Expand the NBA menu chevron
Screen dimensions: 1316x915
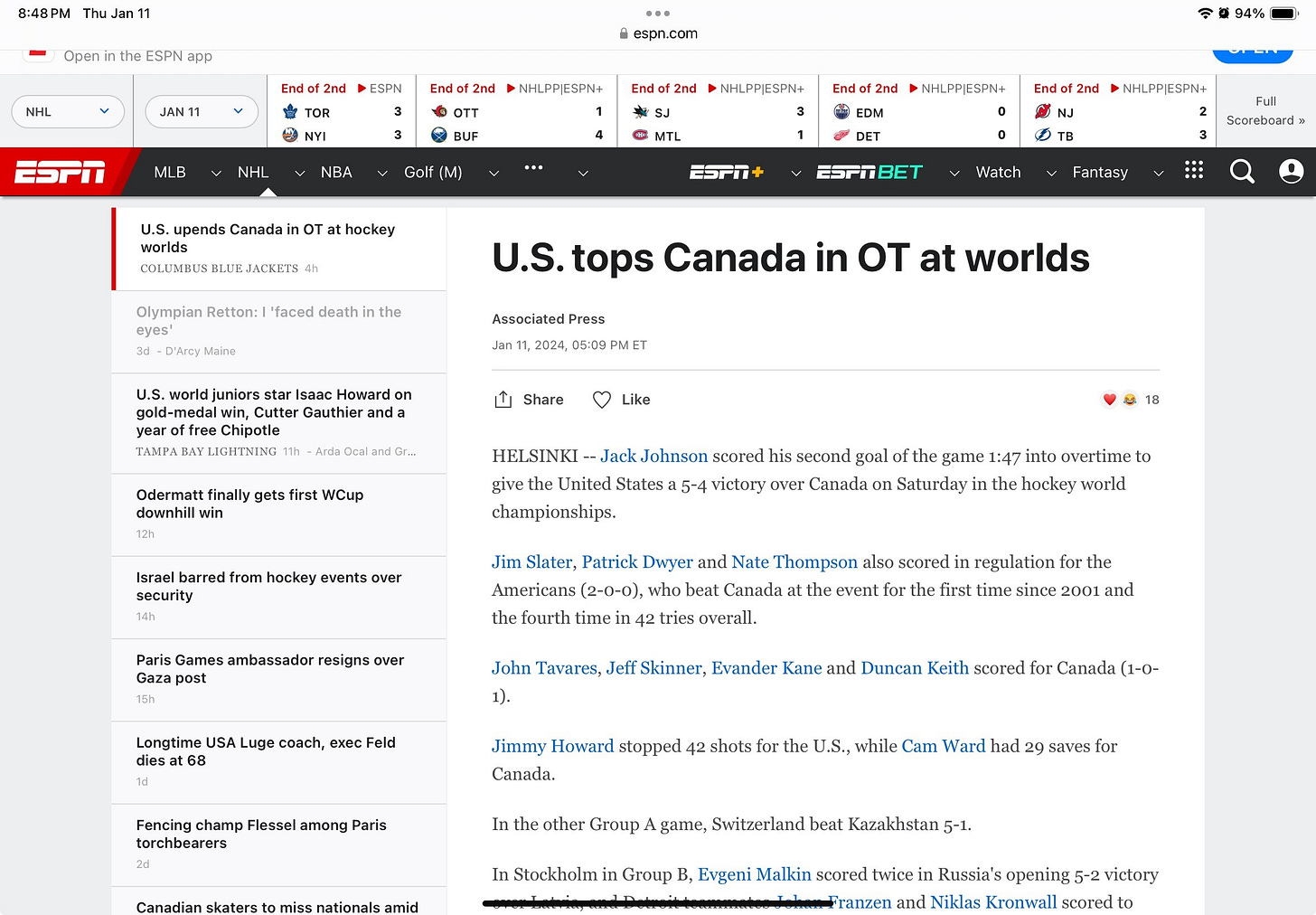point(382,173)
